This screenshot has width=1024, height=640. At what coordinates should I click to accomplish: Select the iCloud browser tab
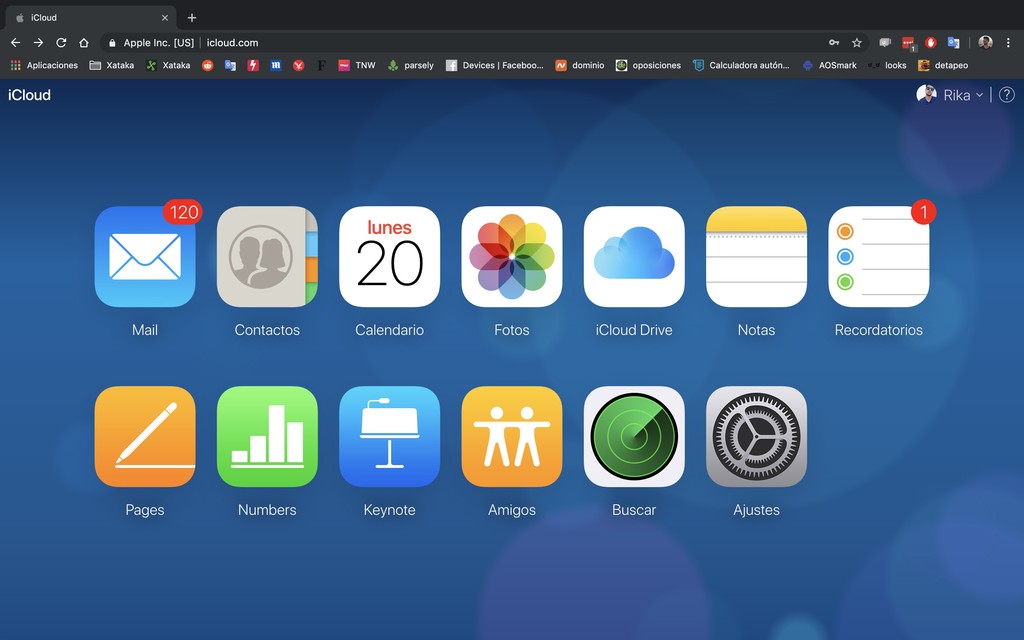(x=85, y=17)
